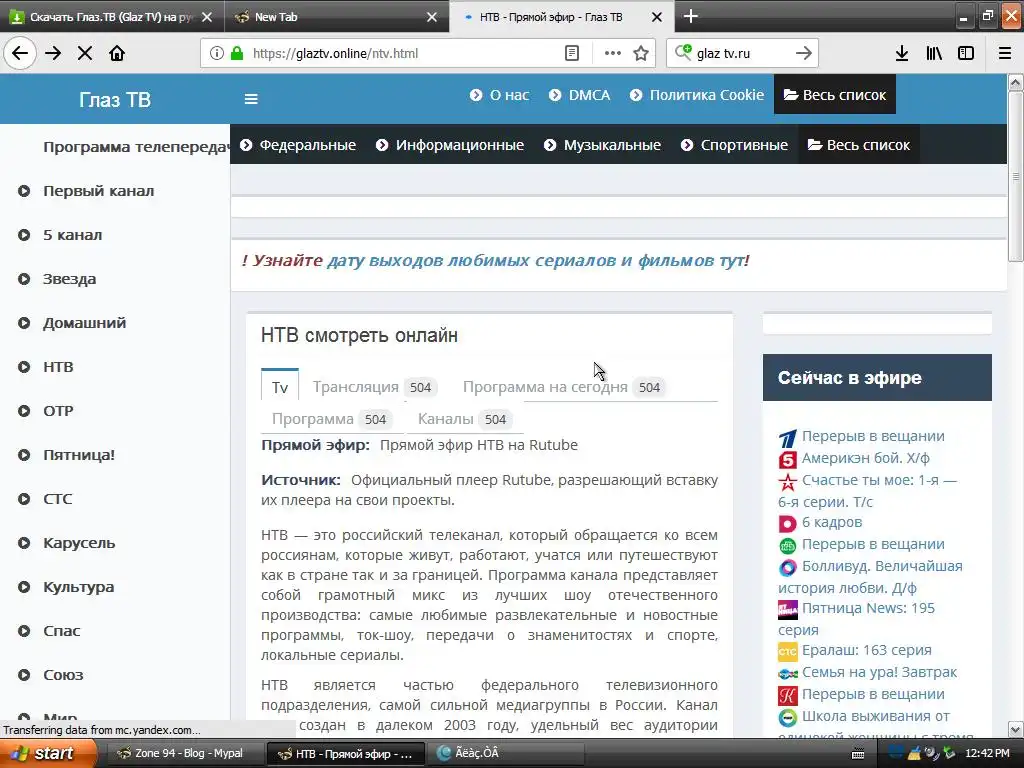Screen dimensions: 1024x768
Task: Open the дату выходов любимых сериалов link
Action: coord(536,261)
